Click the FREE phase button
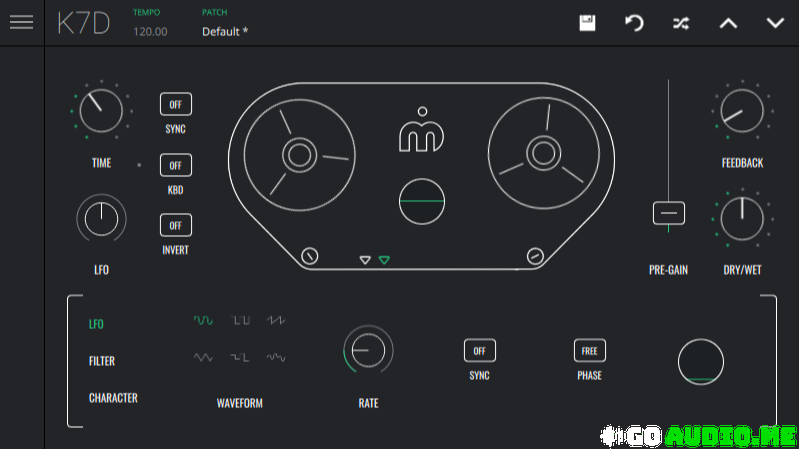The width and height of the screenshot is (799, 449). [x=590, y=351]
